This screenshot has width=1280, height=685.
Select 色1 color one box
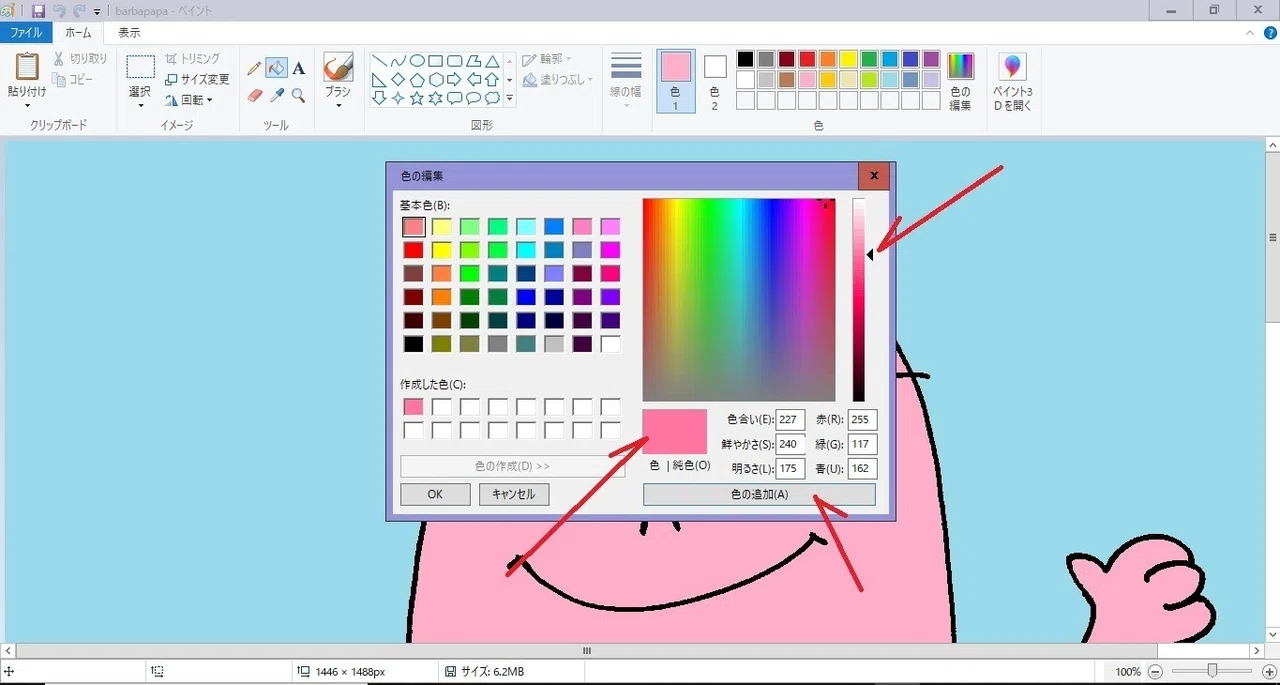676,80
